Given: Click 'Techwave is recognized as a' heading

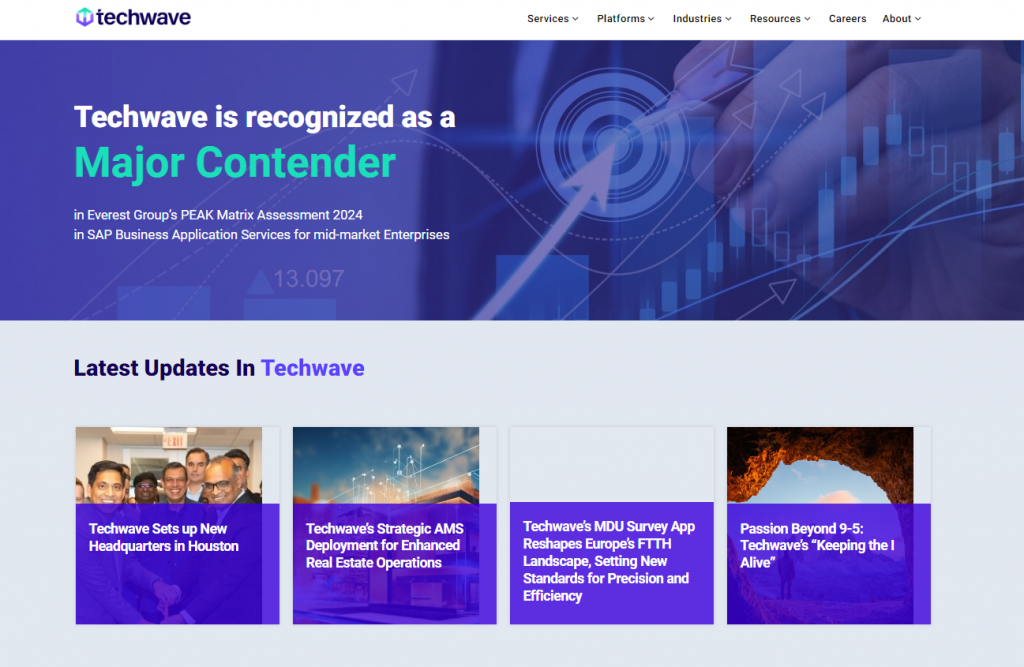Looking at the screenshot, I should (x=264, y=118).
